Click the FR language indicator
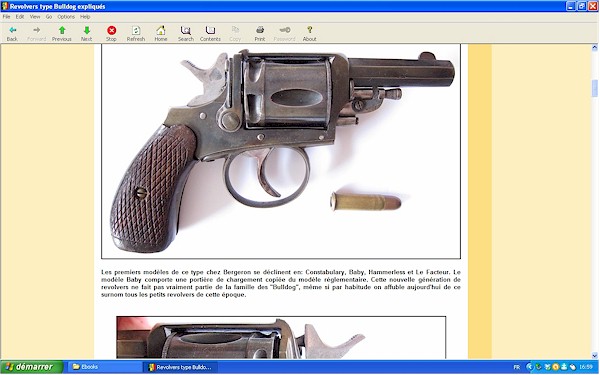The image size is (600, 375). pos(517,367)
